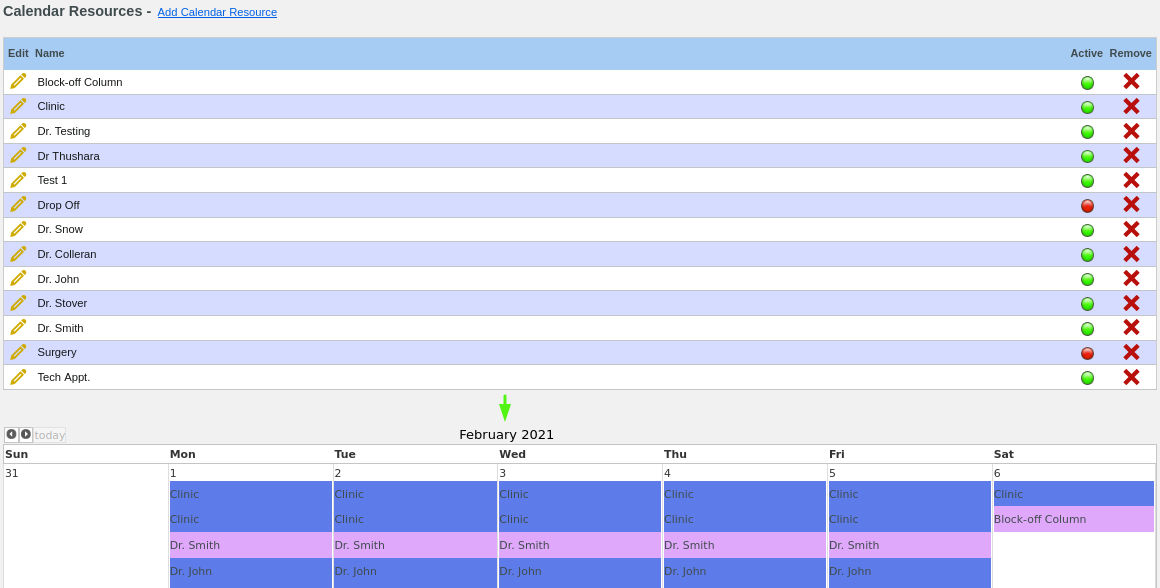
Task: Deactivate Dr. Colleran
Action: 1088,254
